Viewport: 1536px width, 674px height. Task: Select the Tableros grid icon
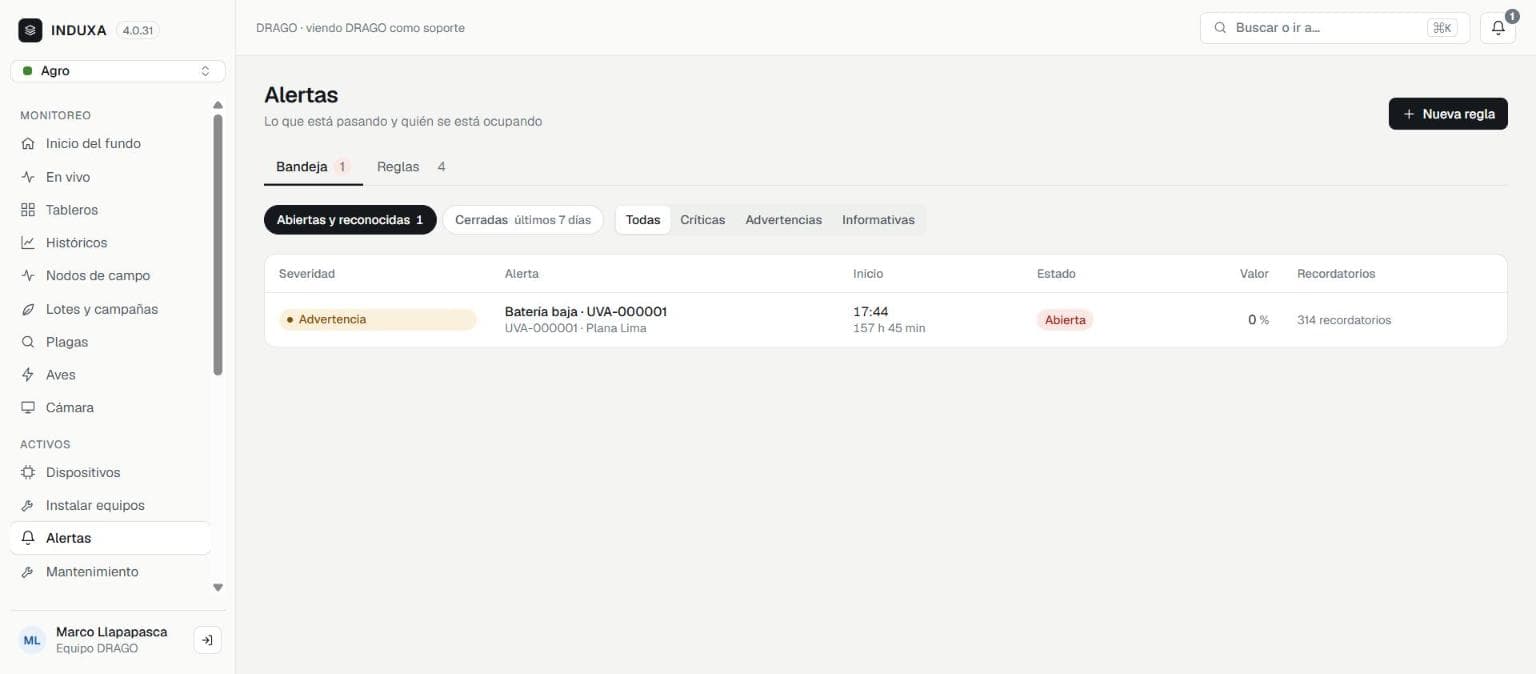(28, 210)
